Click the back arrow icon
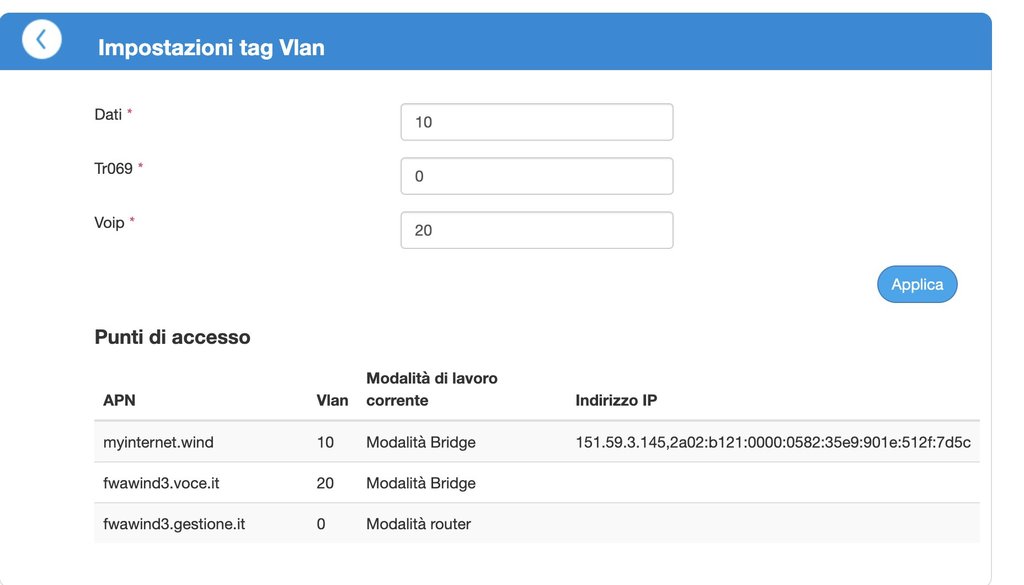Image resolution: width=1024 pixels, height=585 pixels. 41,39
